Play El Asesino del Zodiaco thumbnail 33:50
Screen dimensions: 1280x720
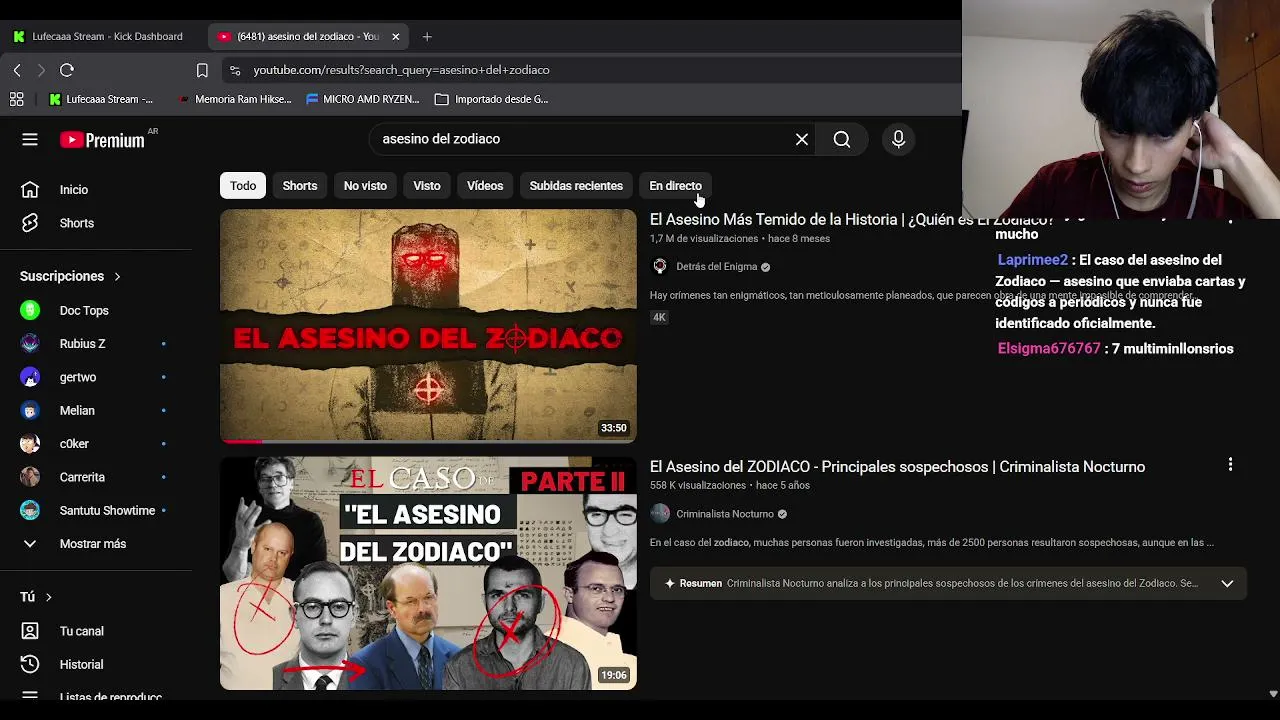[428, 325]
